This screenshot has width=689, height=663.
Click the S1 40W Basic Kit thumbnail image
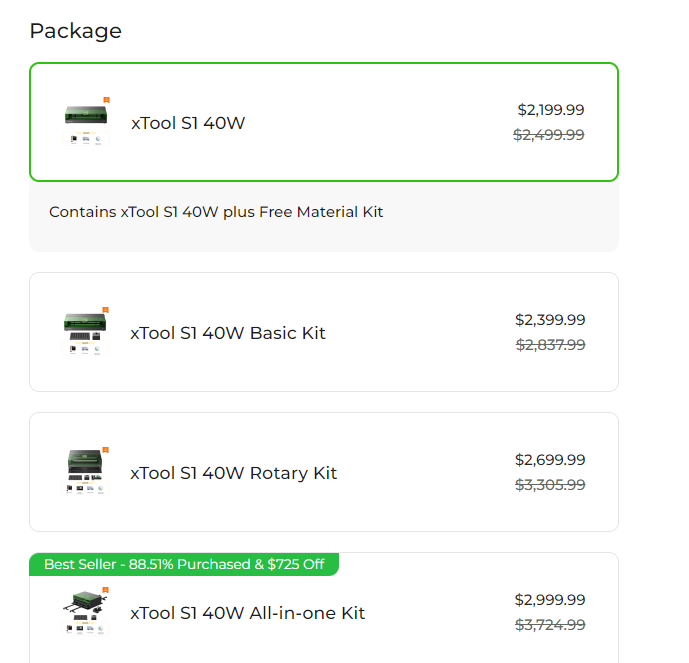pos(86,332)
